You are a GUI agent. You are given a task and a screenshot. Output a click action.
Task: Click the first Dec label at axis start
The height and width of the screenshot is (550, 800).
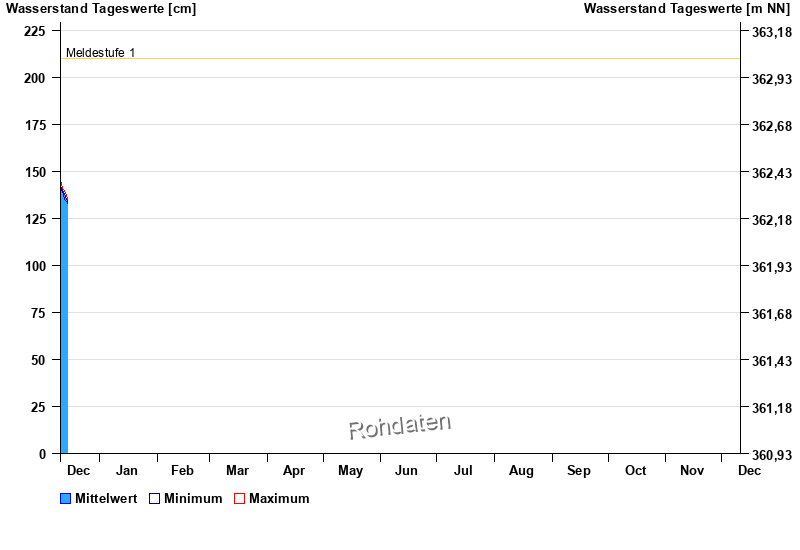(x=78, y=471)
